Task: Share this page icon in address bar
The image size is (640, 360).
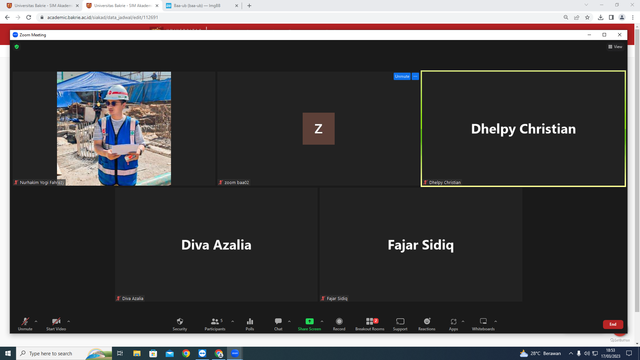Action: 577,18
